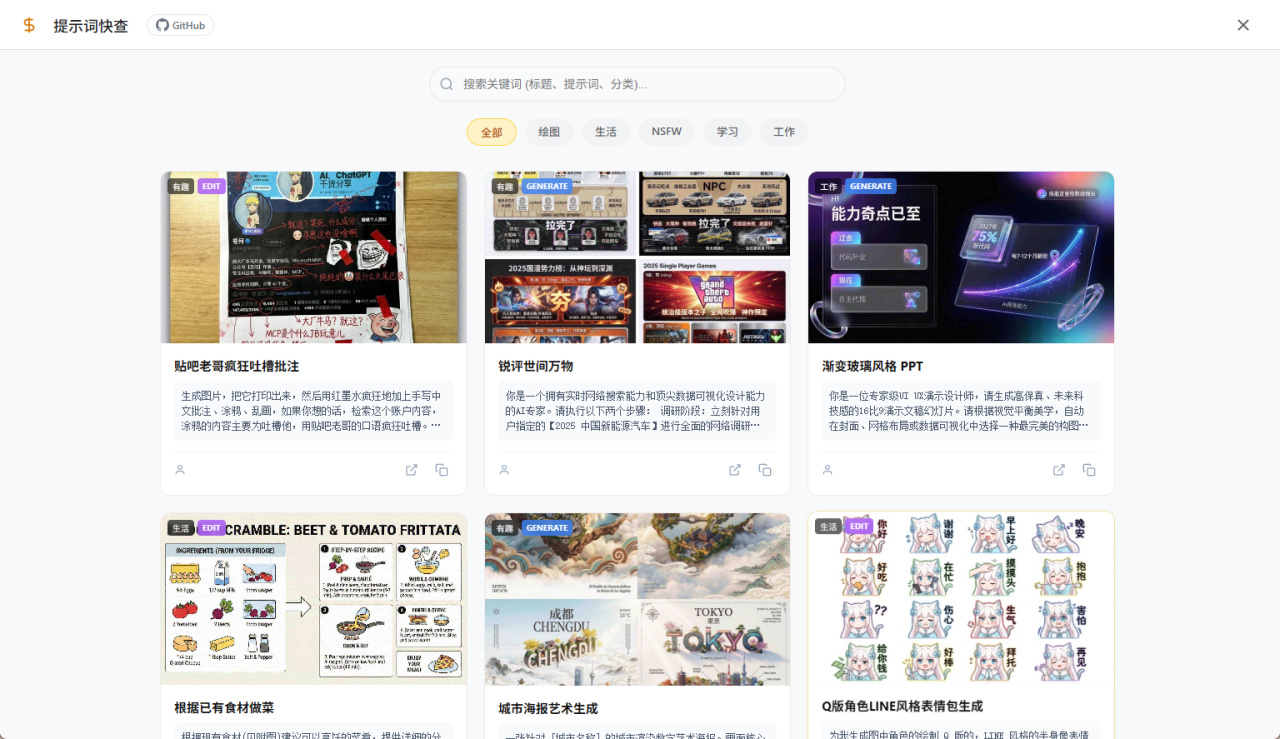
Task: Click the author icon on 锐评世间万物
Action: click(x=504, y=470)
